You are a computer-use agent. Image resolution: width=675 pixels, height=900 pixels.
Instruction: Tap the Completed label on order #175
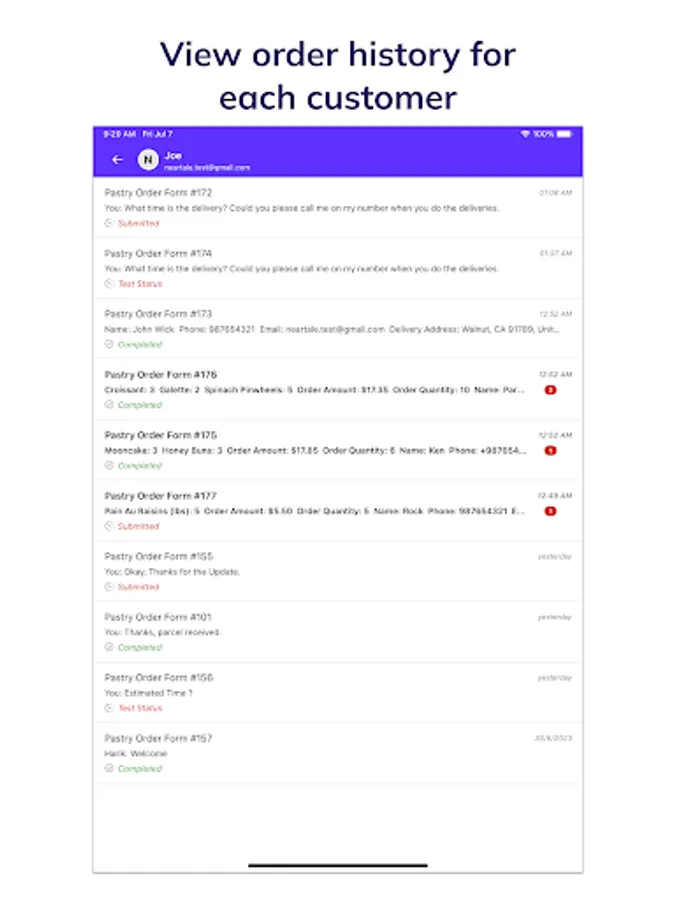pos(140,465)
